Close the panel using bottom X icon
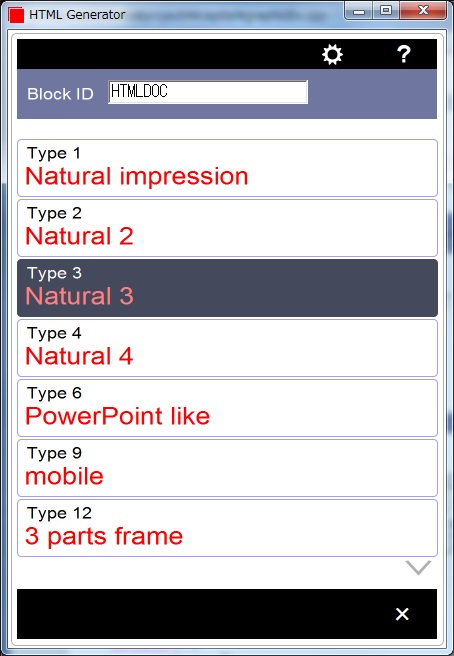This screenshot has height=656, width=454. coord(402,614)
